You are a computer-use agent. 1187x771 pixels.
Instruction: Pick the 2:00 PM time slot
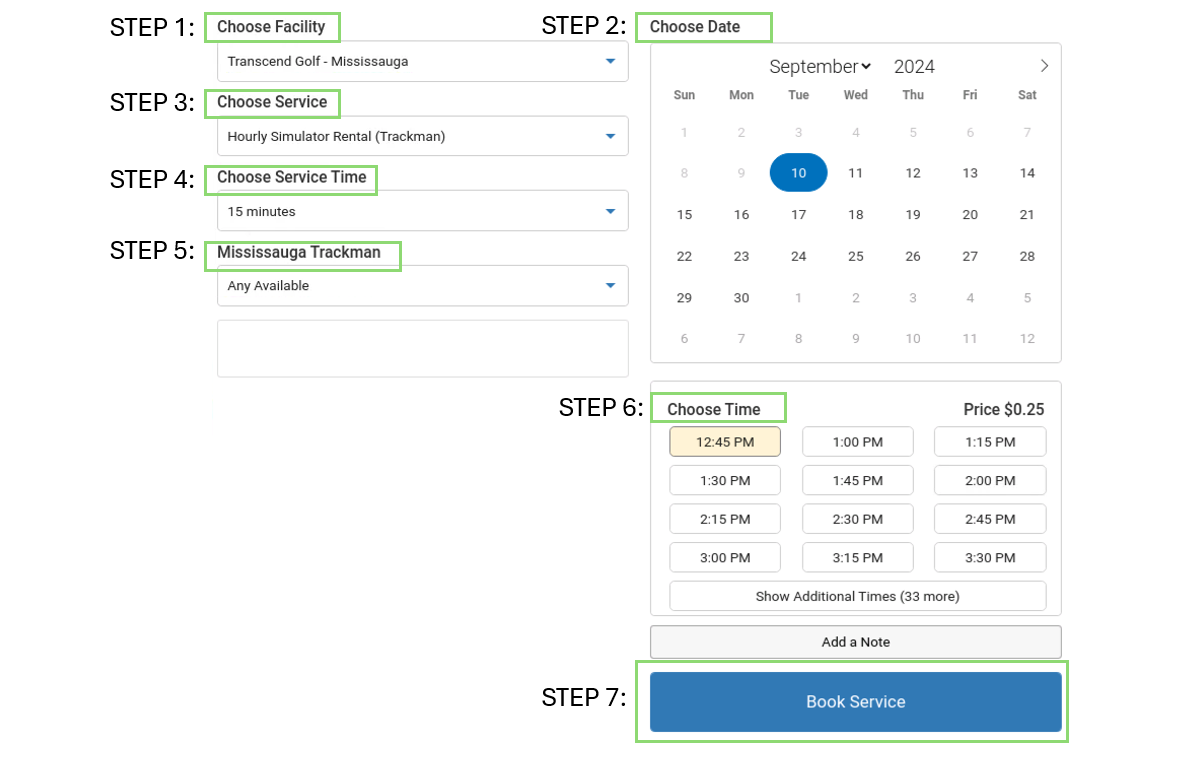990,480
